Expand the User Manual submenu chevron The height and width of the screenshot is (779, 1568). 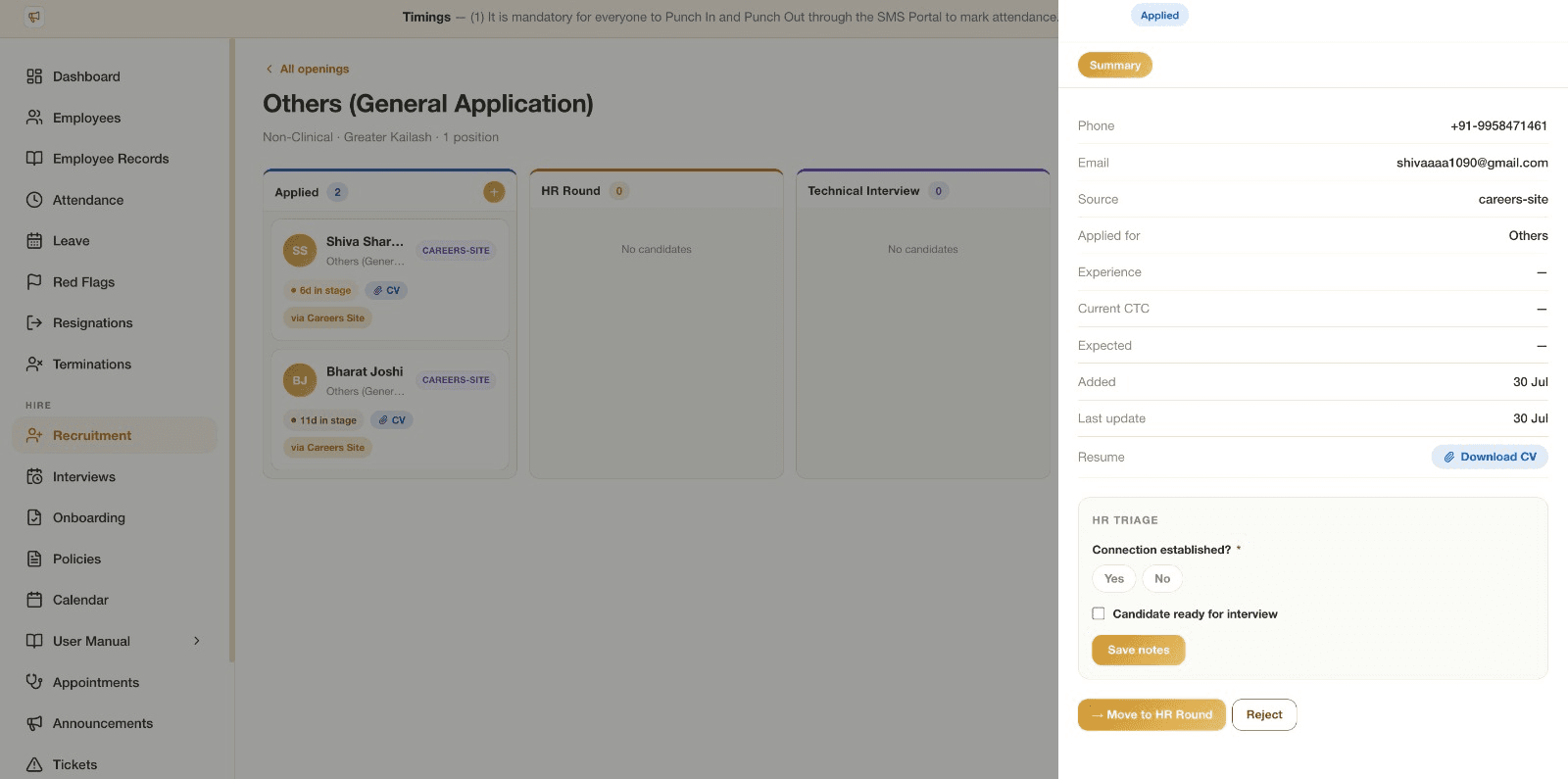tap(197, 641)
